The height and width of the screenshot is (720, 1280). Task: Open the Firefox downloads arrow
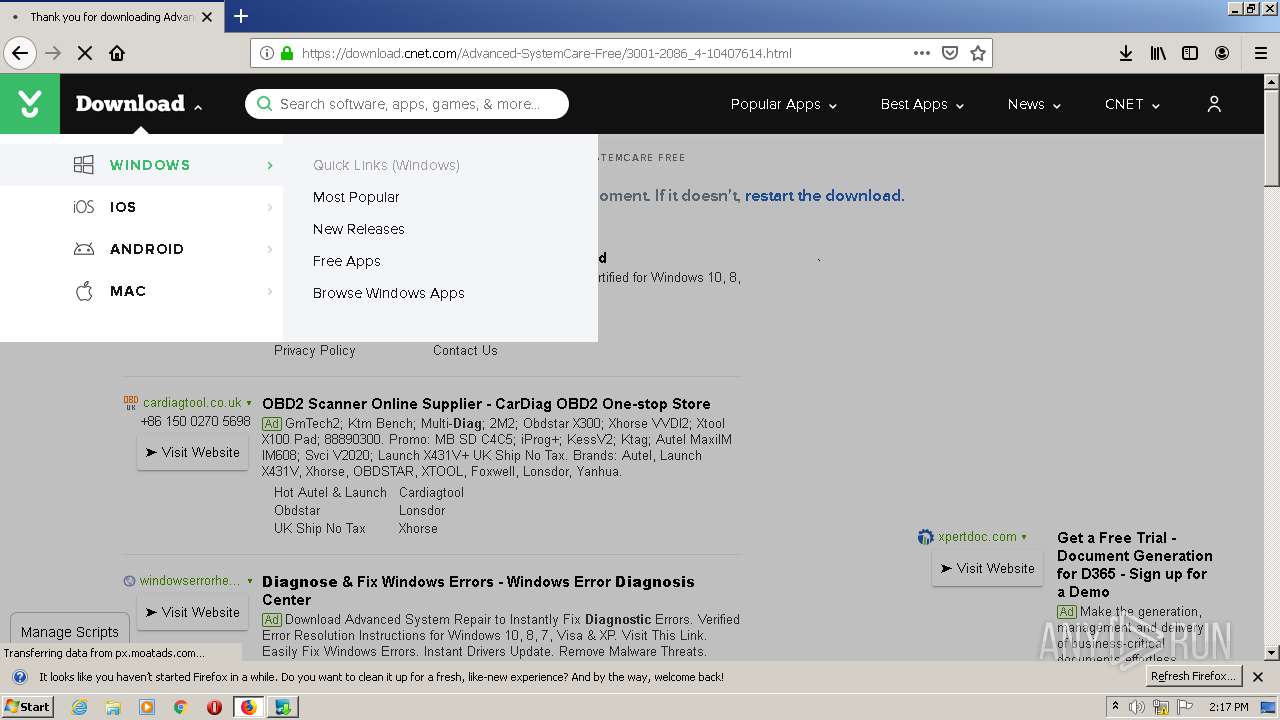pos(1126,53)
